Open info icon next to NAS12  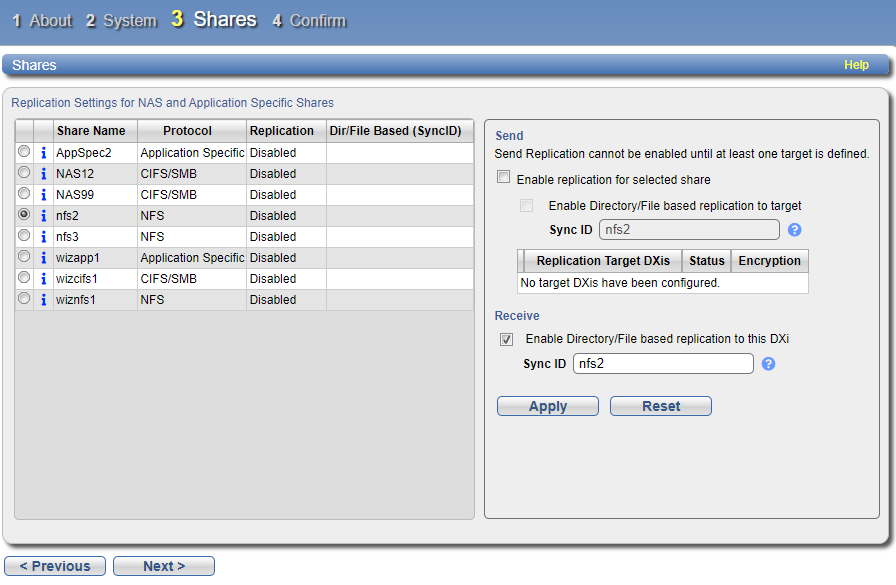(44, 174)
